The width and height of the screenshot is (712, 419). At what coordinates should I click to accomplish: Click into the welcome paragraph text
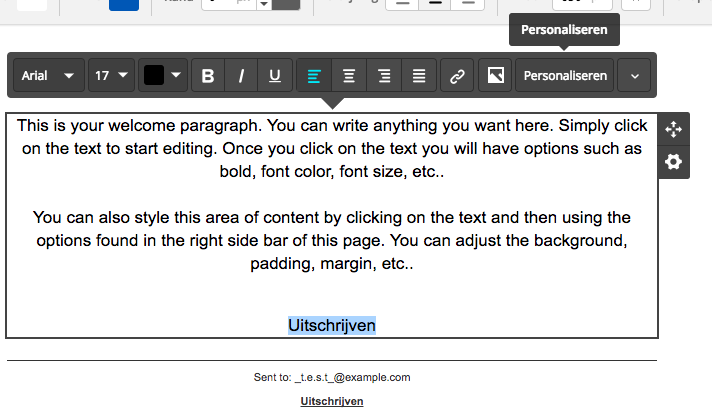tap(332, 150)
